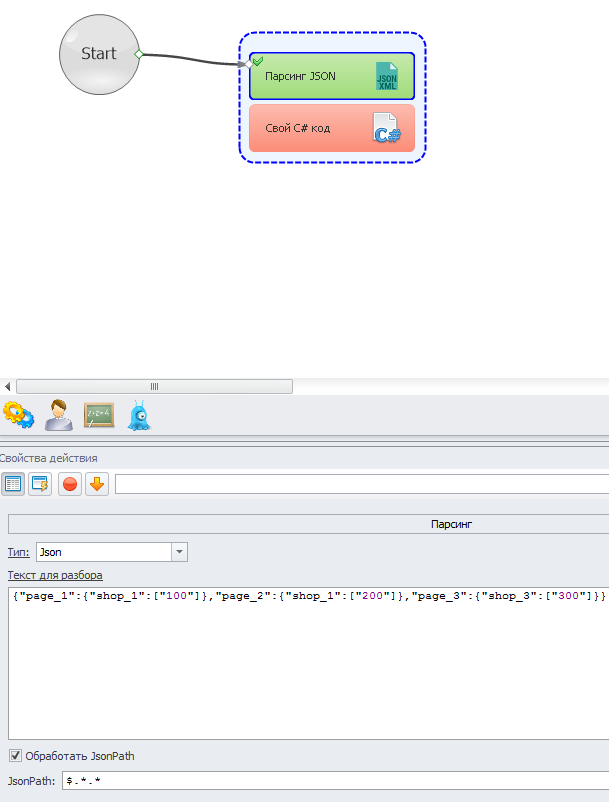Select the Свой C# код action block
Screen dimensions: 609x802
(x=310, y=128)
